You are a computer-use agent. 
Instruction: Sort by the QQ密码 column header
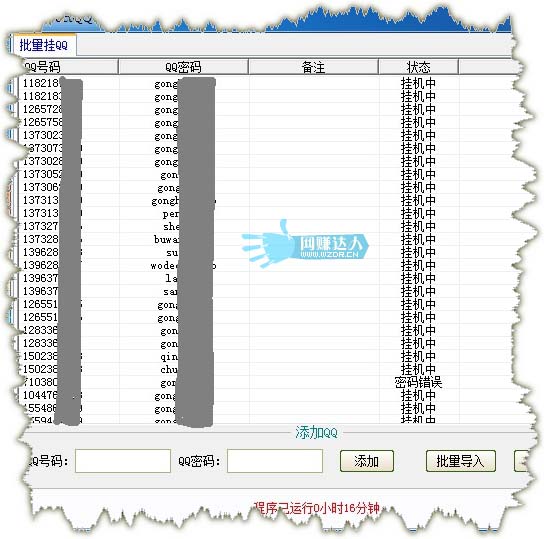(183, 67)
